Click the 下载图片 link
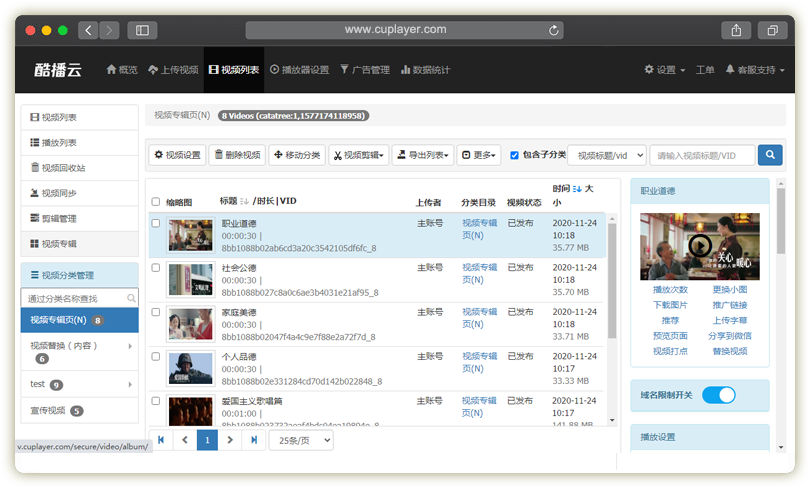Screen dimensions: 810x488 670,305
